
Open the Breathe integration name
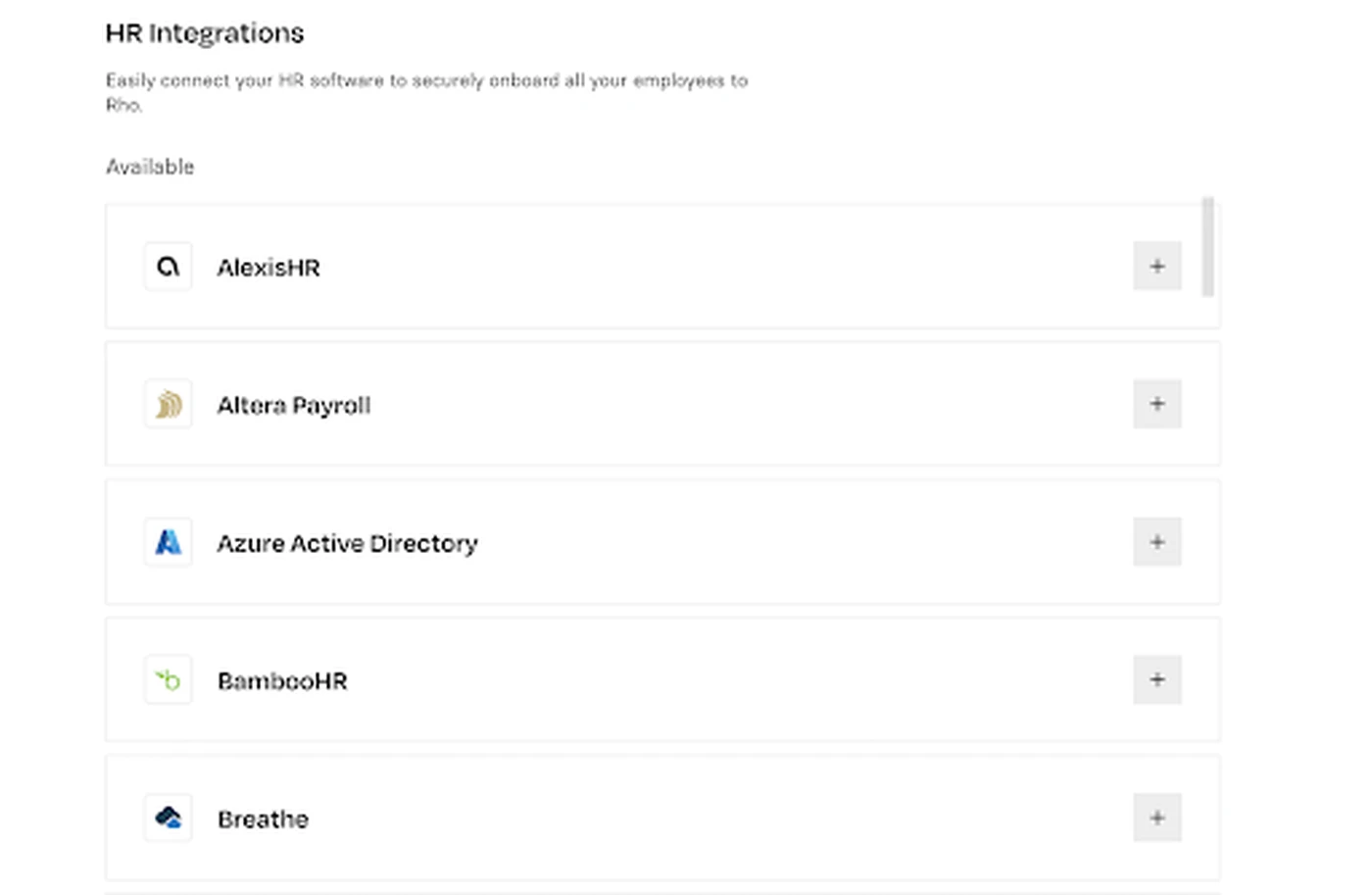coord(263,820)
